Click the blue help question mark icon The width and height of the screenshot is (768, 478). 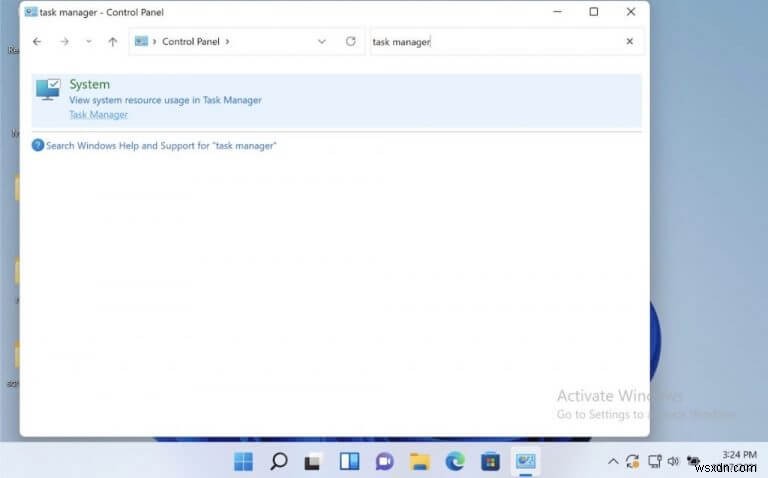[x=38, y=145]
